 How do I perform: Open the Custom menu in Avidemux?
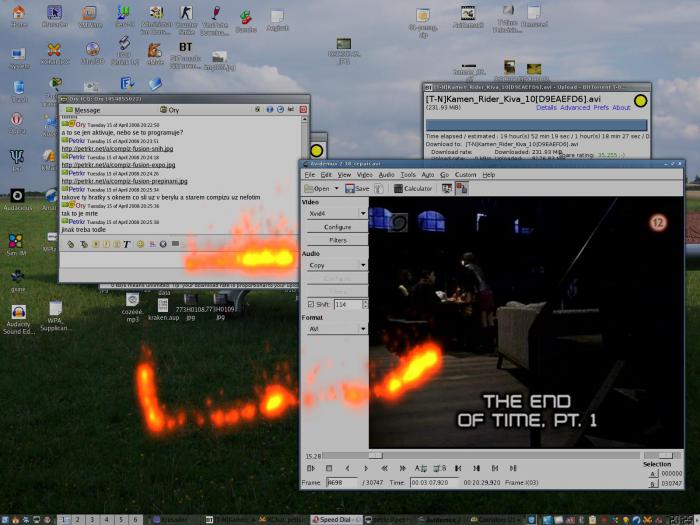pos(465,175)
